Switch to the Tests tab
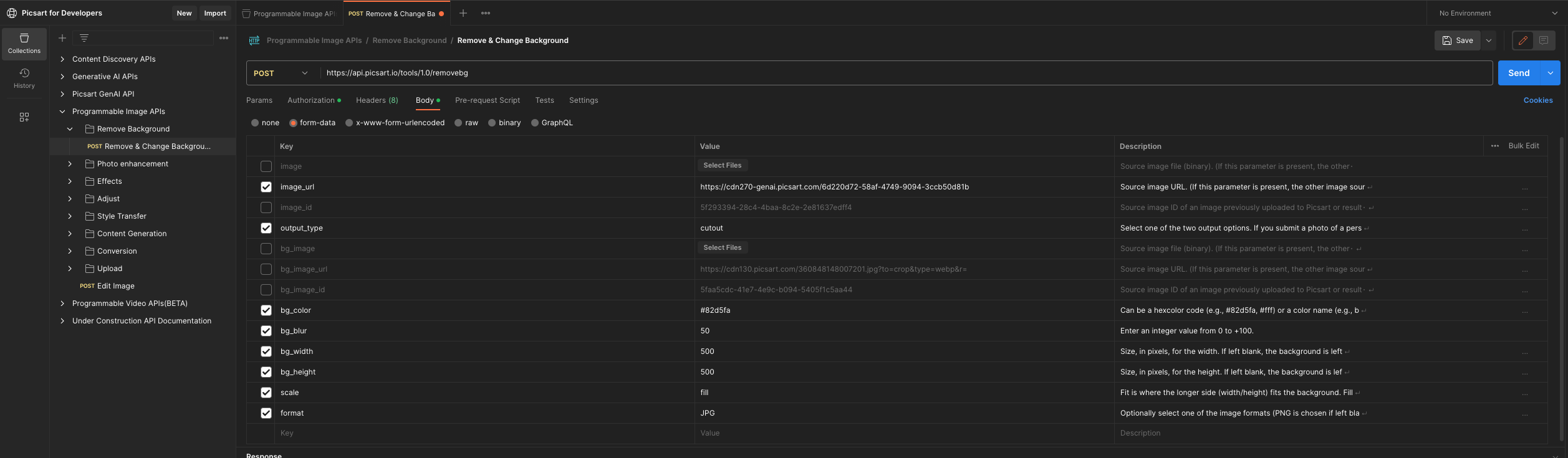 544,100
